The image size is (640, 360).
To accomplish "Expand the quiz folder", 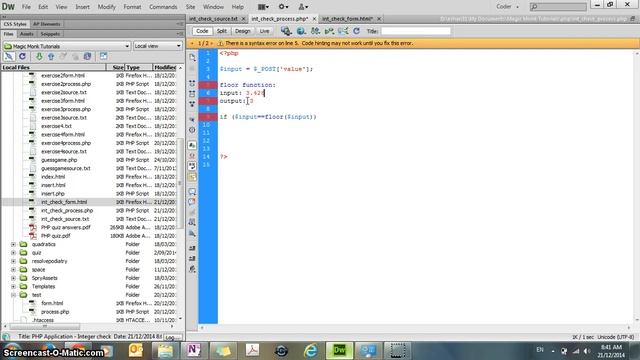I will [x=13, y=253].
